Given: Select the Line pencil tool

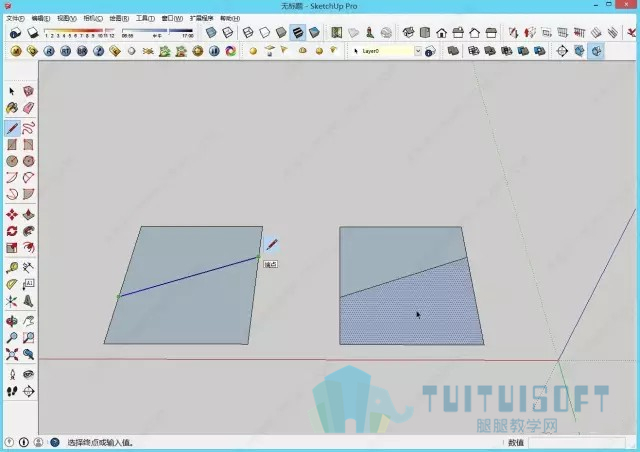Looking at the screenshot, I should pos(12,128).
